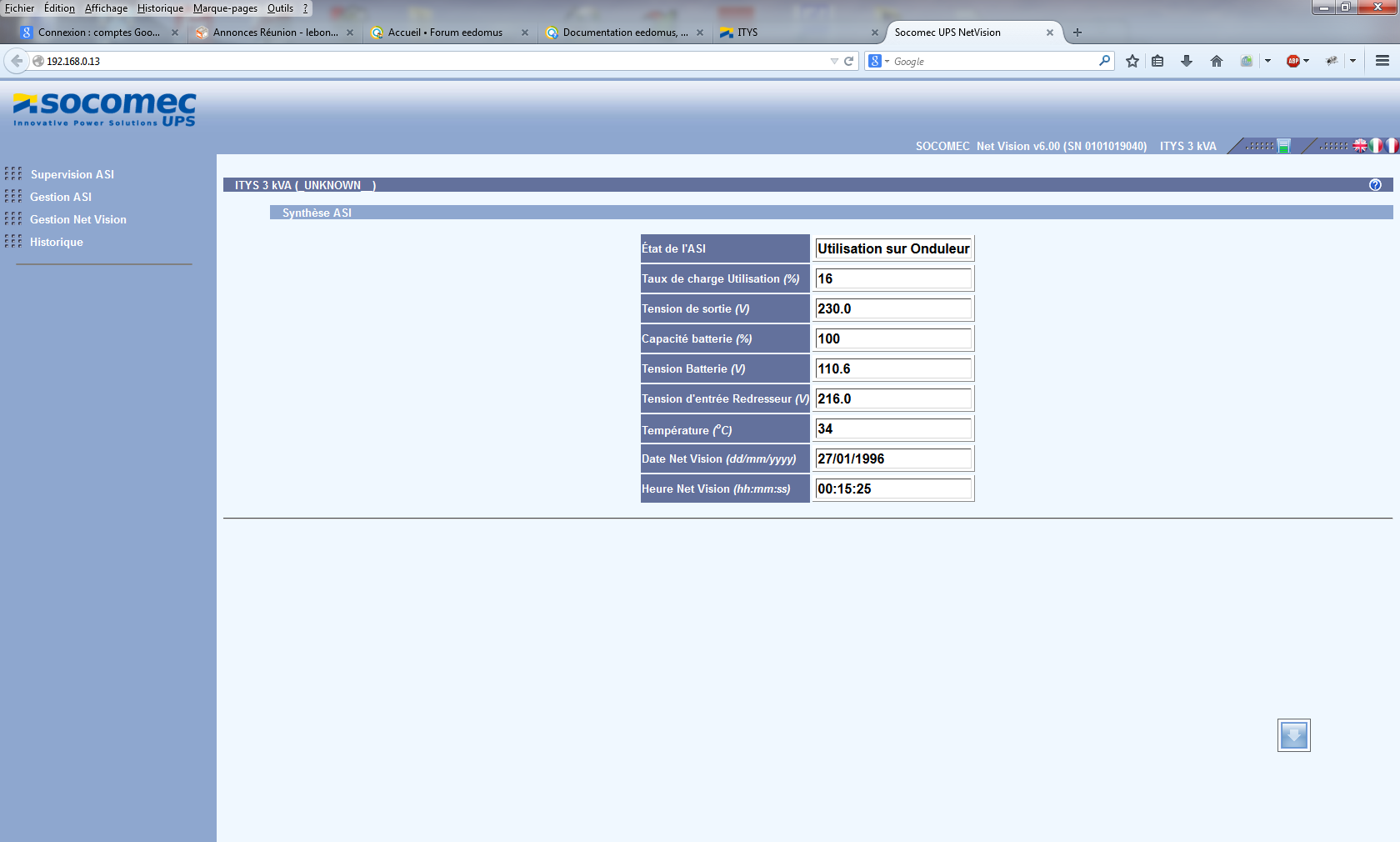Open the browser downloads arrow
Viewport: 1400px width, 842px height.
tap(1187, 61)
